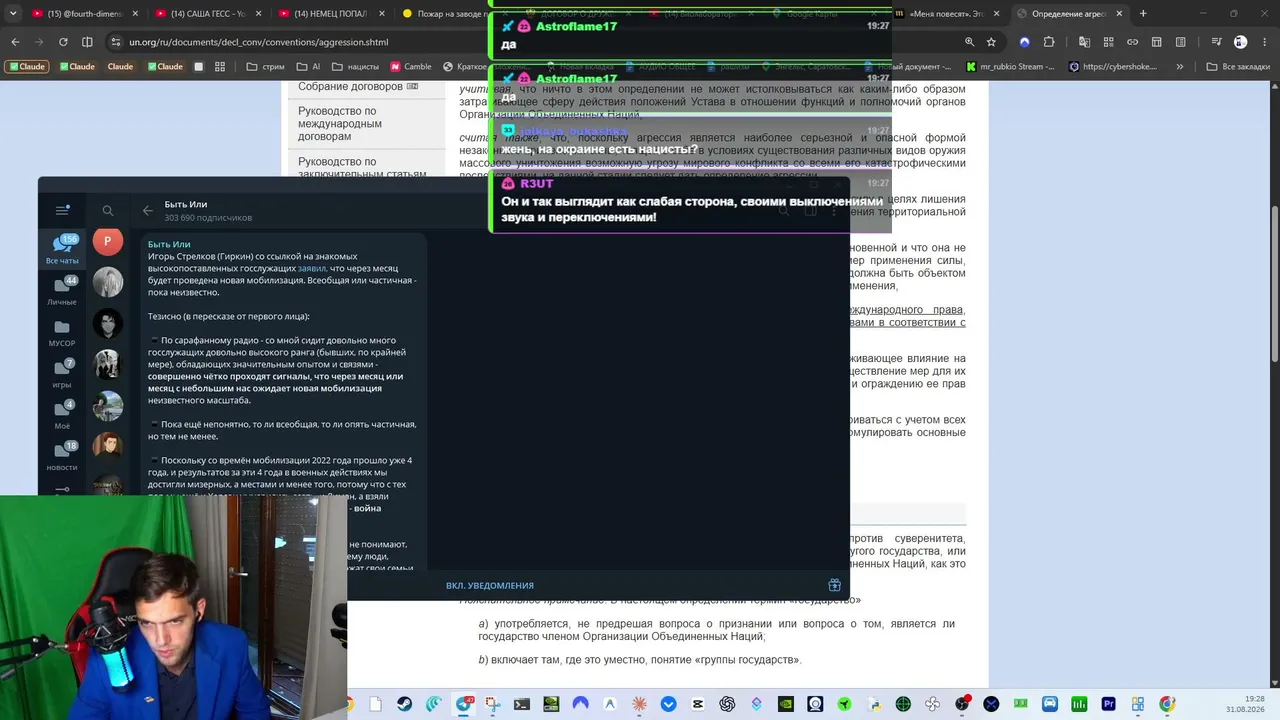Open Steam from the taskbar
1280x720 pixels.
click(404, 704)
